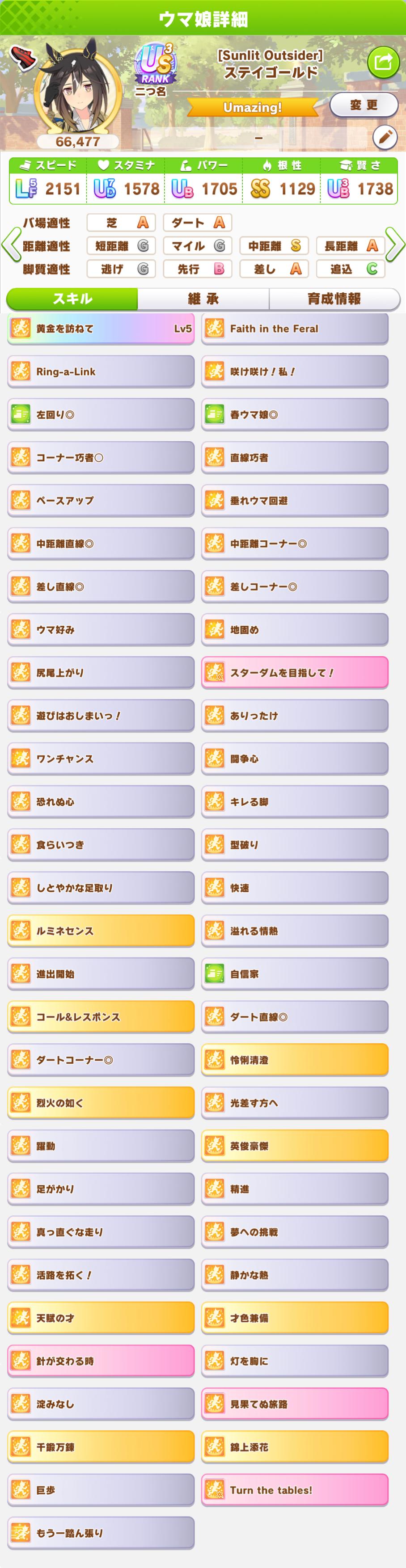
Task: Tap the green 左回り◎ skill icon
Action: pyautogui.click(x=21, y=414)
